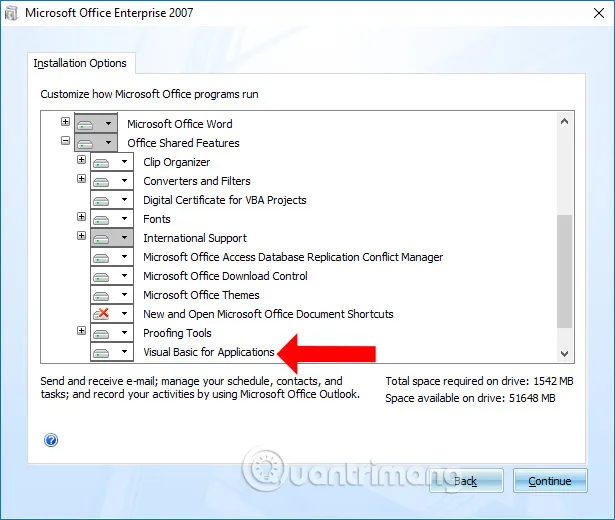Select the Proofing Tools label

coord(177,333)
